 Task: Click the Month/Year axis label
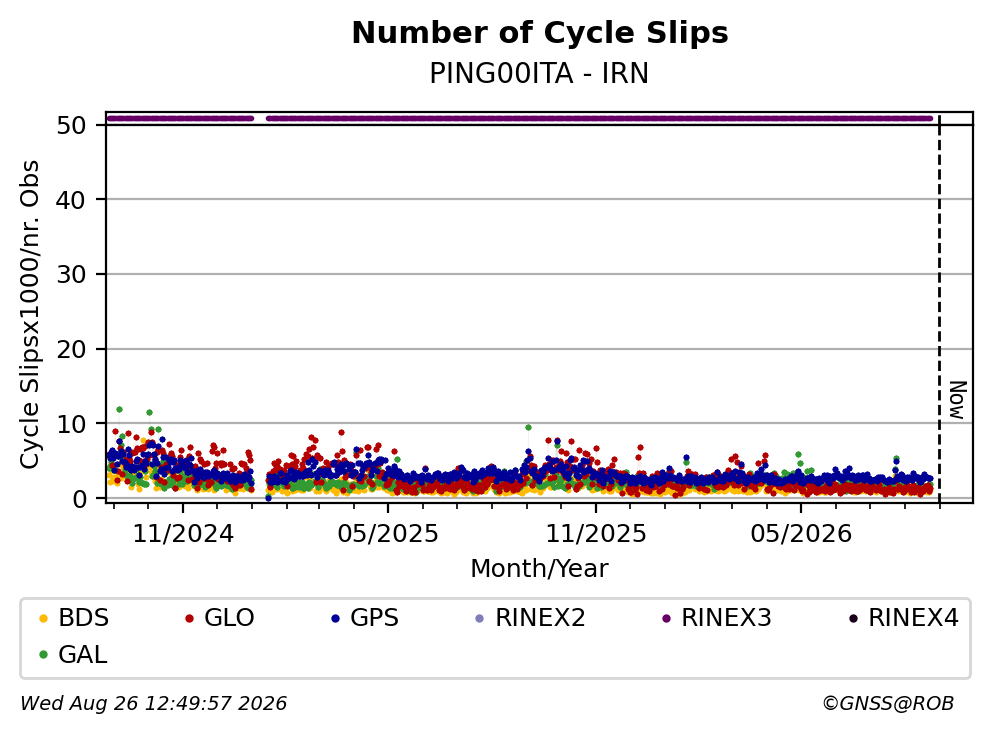540,569
